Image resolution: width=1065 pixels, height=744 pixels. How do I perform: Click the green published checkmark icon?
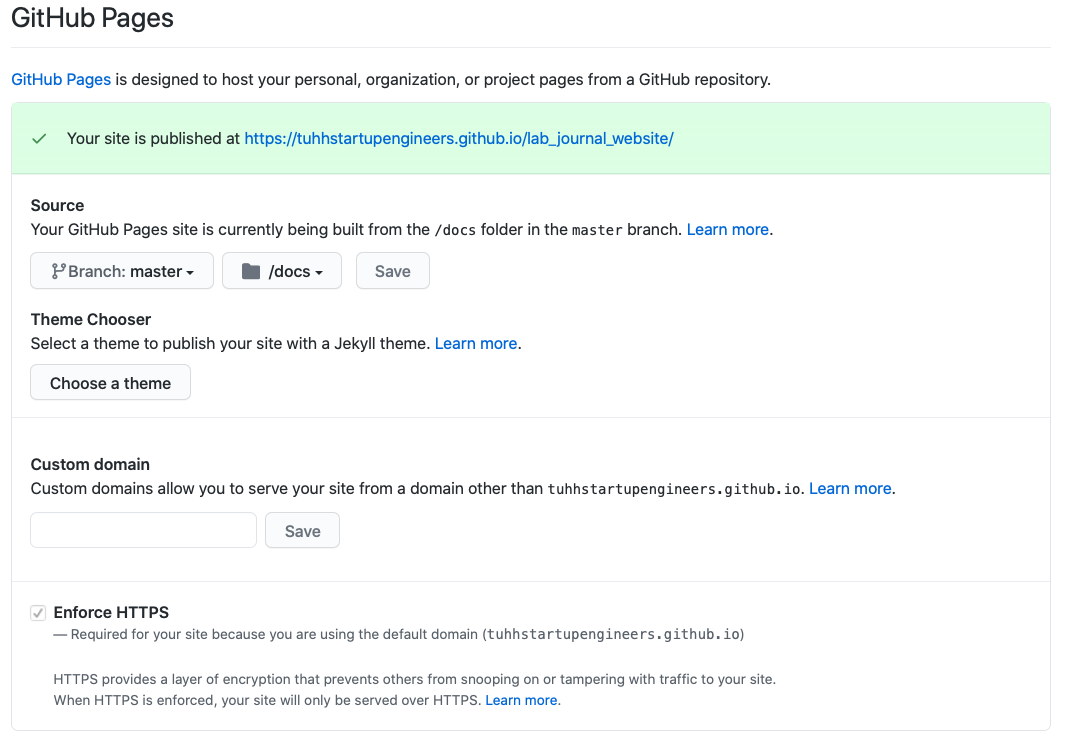click(39, 139)
